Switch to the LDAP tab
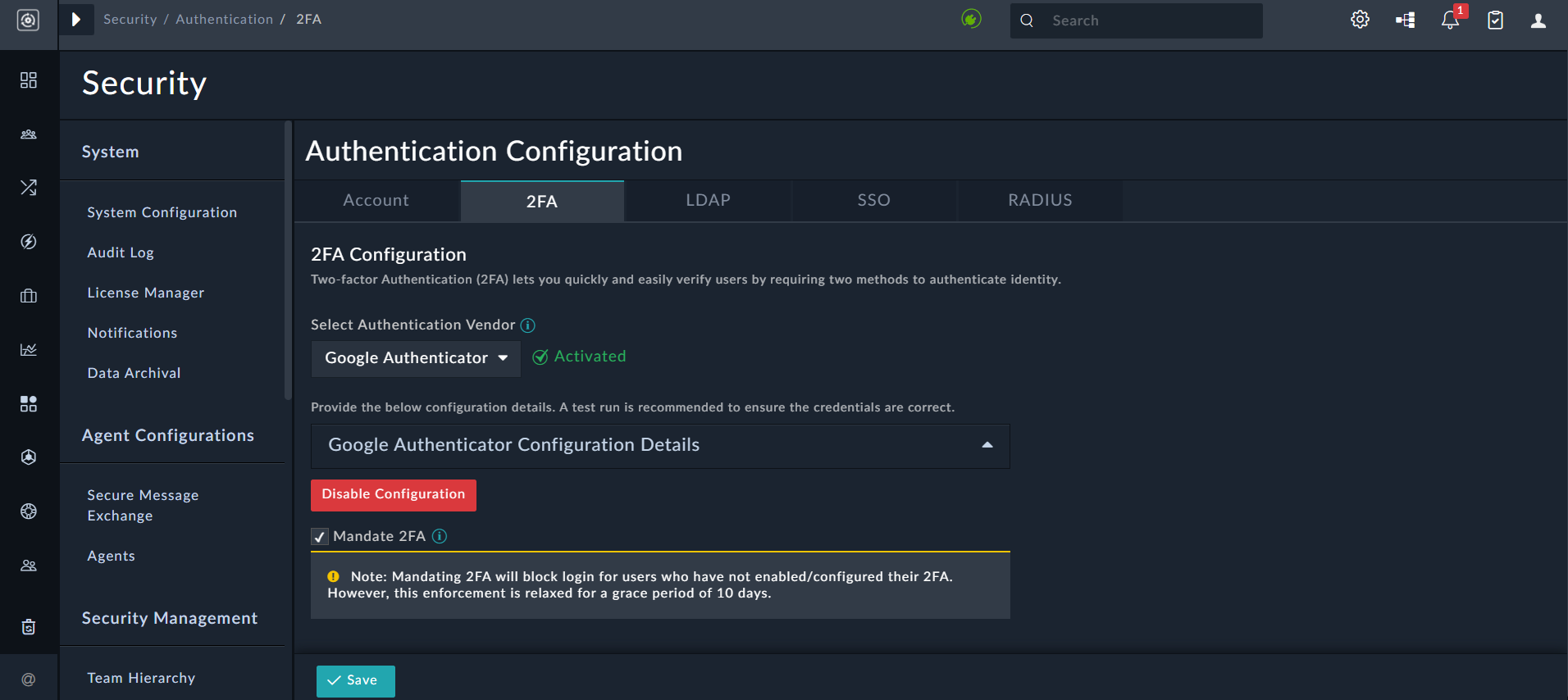 [708, 201]
